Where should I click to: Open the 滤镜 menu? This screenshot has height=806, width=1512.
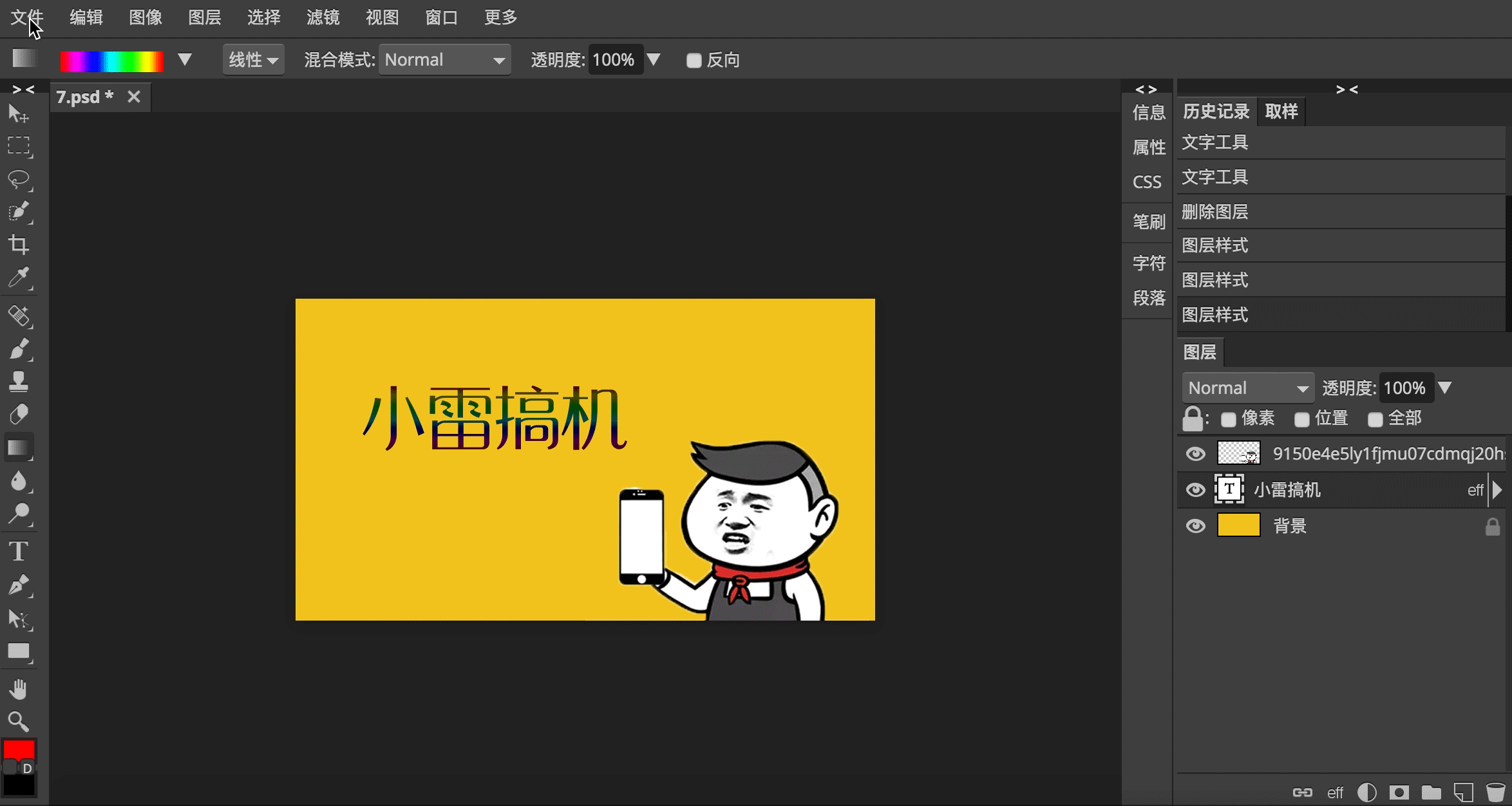[x=323, y=17]
